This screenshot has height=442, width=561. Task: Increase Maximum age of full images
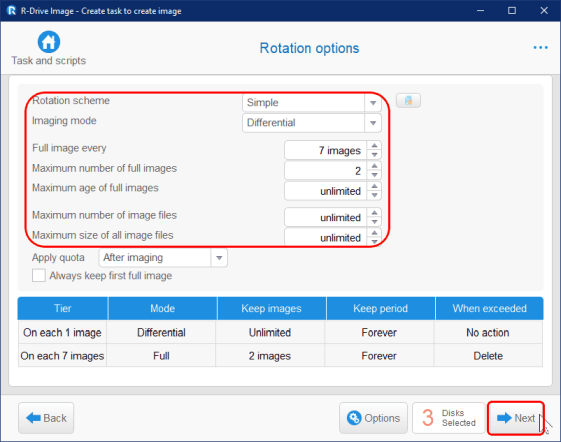click(374, 186)
